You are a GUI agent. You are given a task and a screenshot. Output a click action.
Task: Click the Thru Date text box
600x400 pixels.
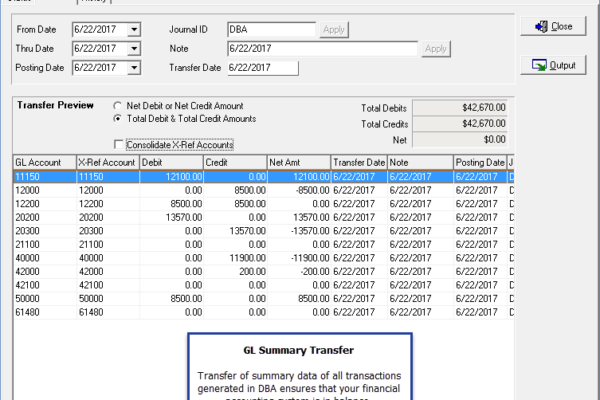pyautogui.click(x=100, y=49)
